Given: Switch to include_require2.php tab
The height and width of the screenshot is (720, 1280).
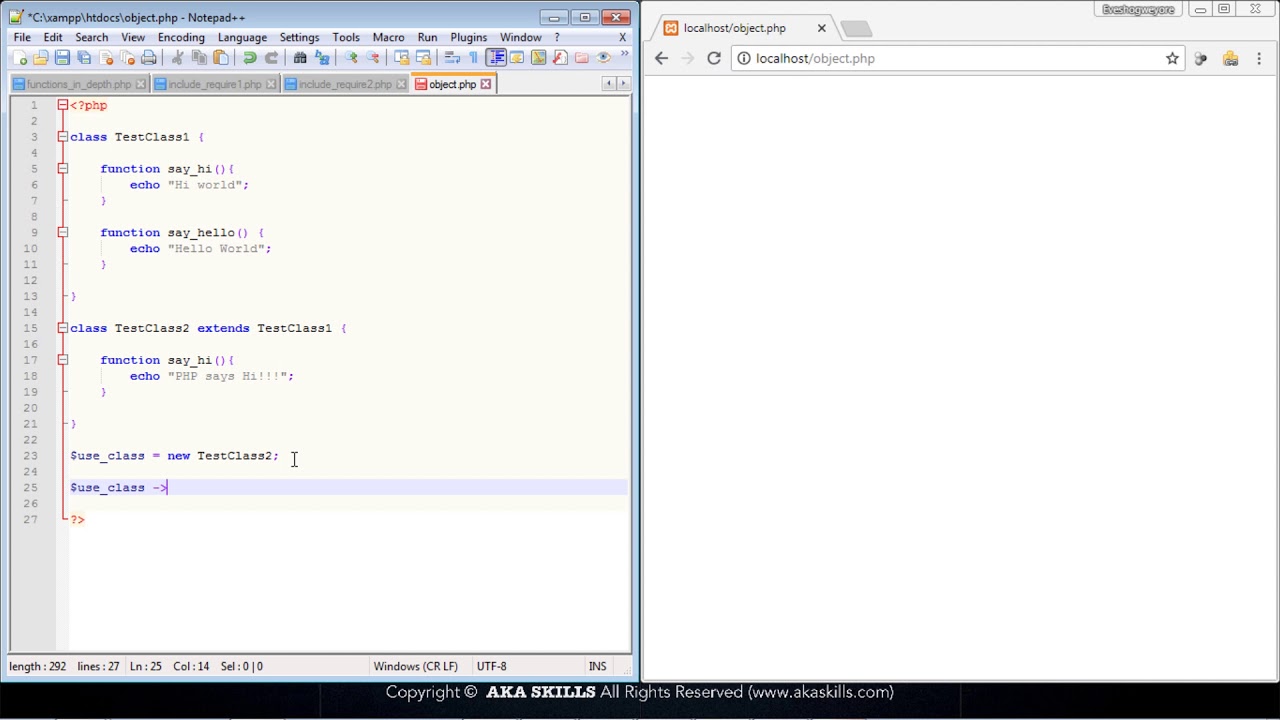Looking at the screenshot, I should 345,84.
